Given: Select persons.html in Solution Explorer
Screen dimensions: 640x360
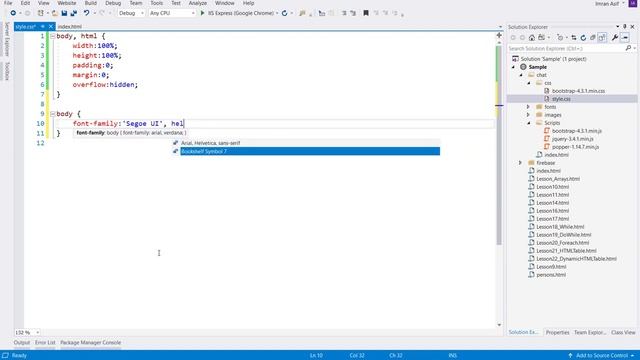Looking at the screenshot, I should 551,275.
